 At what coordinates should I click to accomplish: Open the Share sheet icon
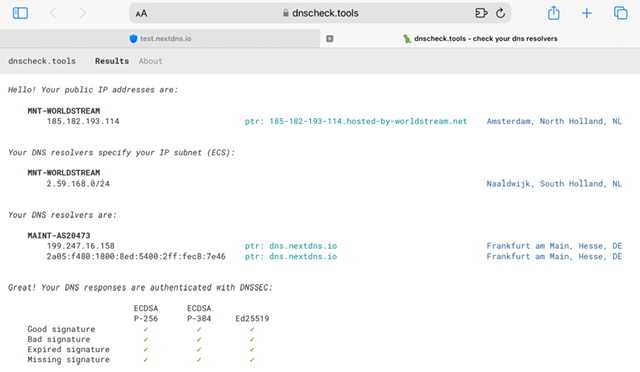553,13
